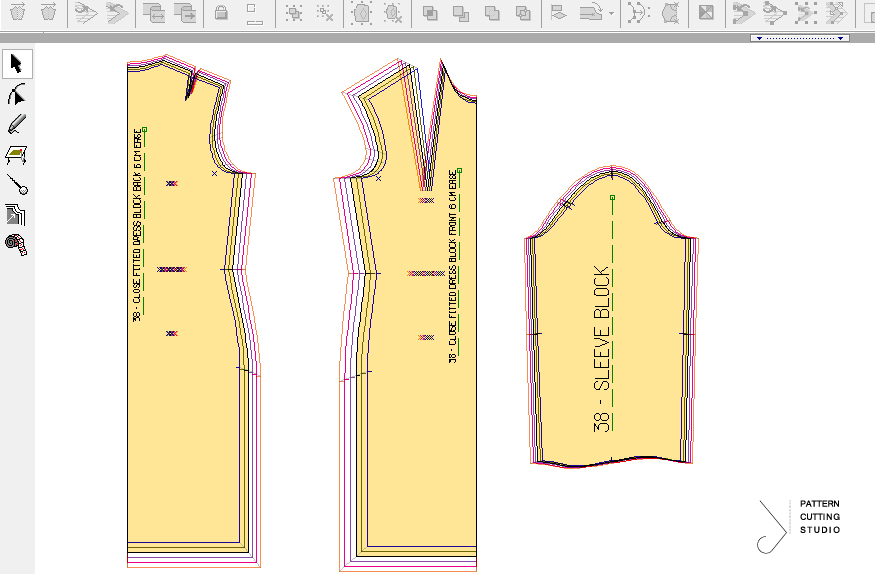
Task: Click the chevron with corner nodes icon
Action: pyautogui.click(x=743, y=13)
